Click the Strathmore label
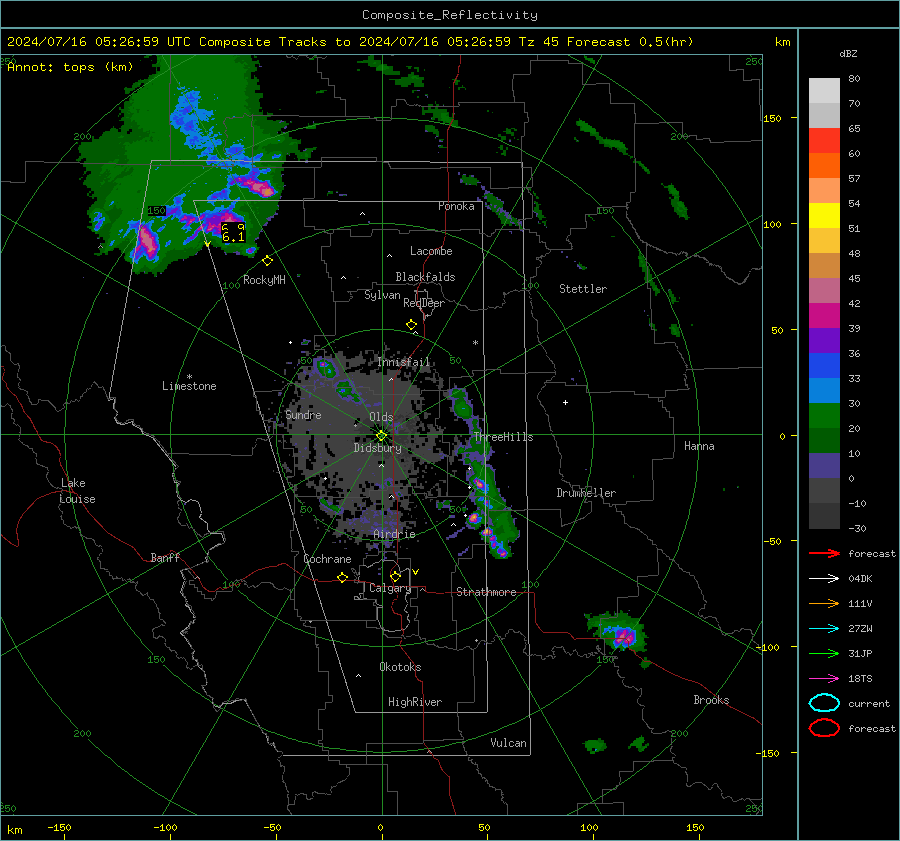Image resolution: width=900 pixels, height=841 pixels. [486, 592]
